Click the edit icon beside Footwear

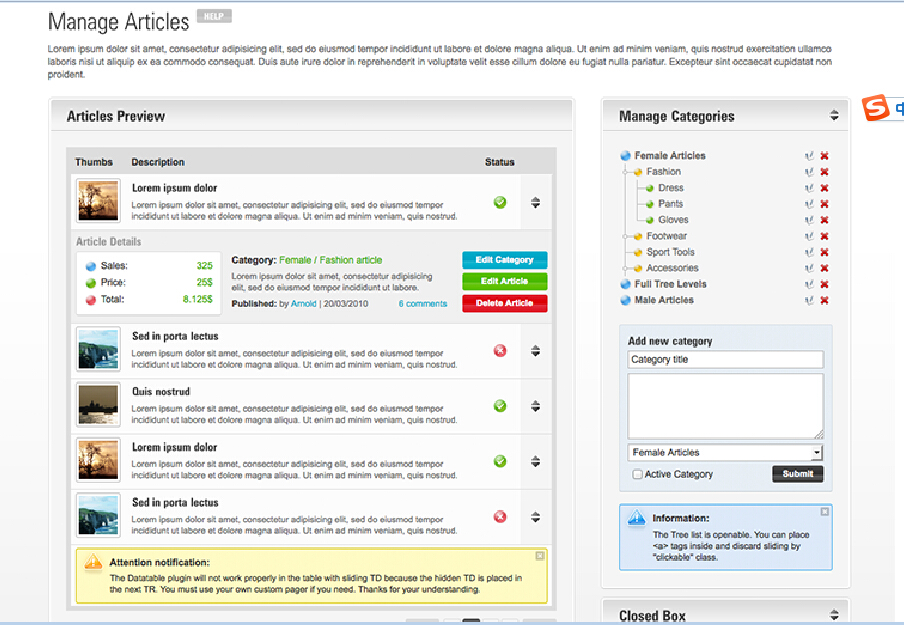pos(808,236)
